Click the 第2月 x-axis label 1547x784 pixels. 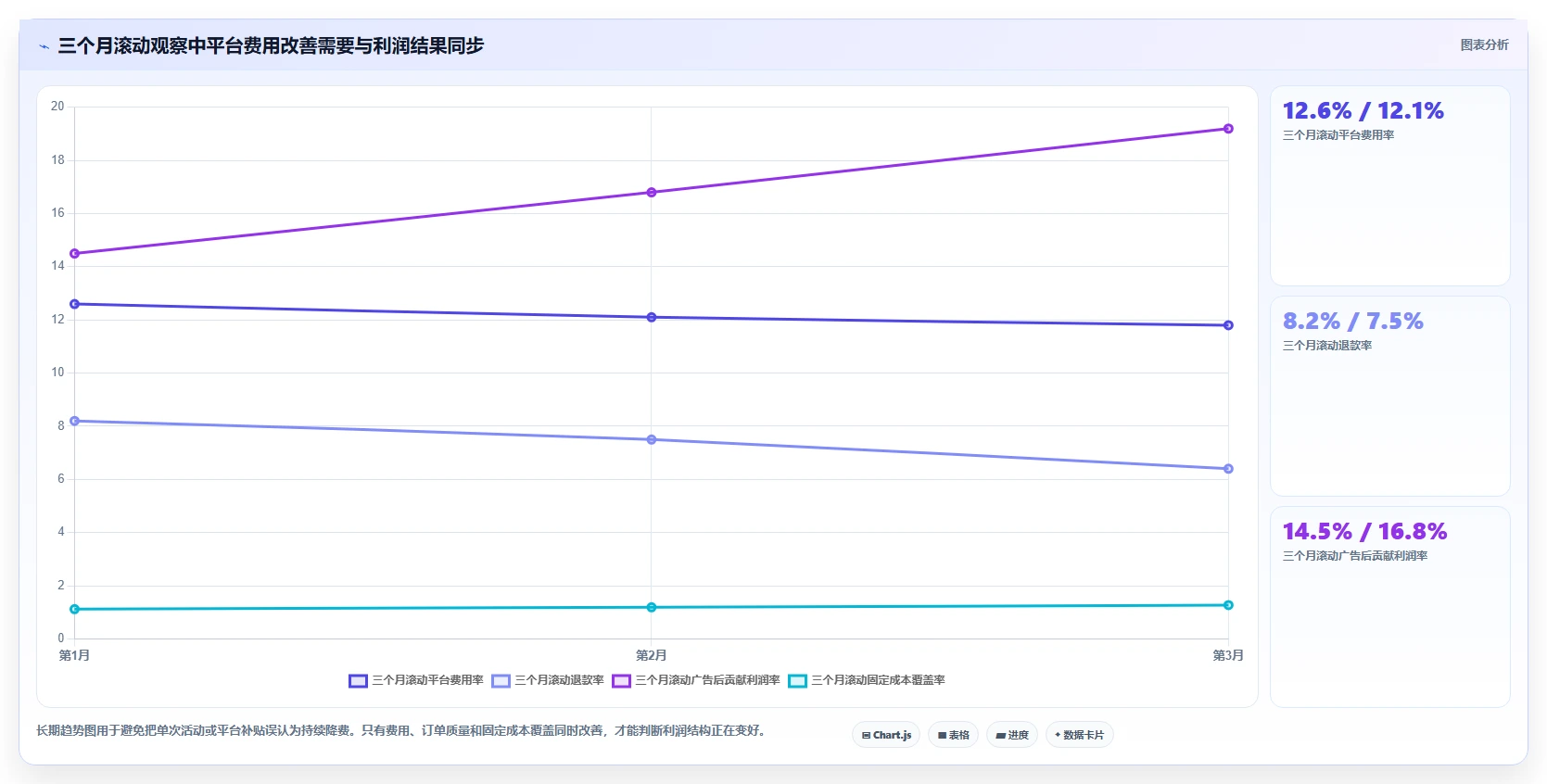652,655
